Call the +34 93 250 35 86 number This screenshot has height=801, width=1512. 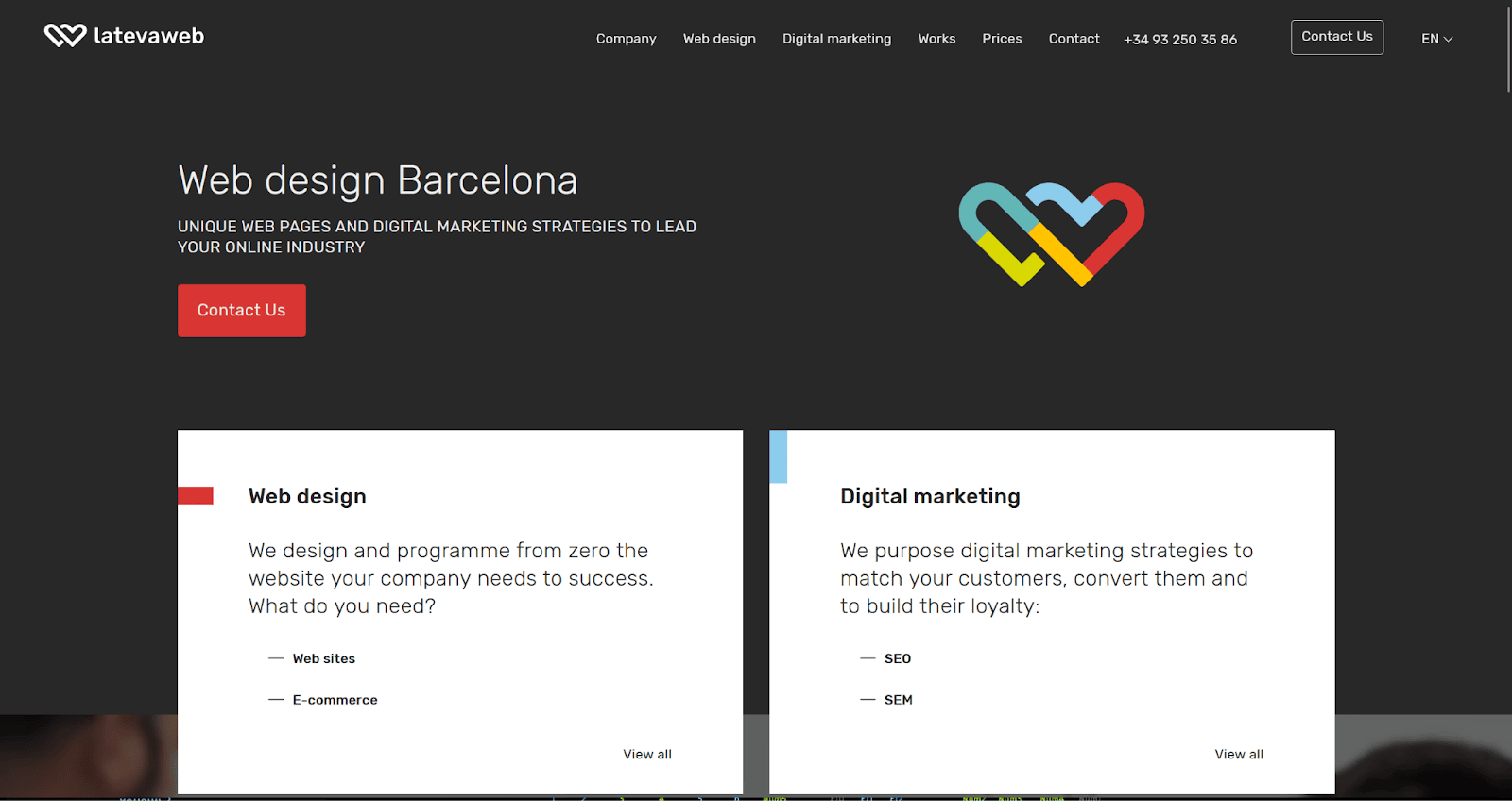pyautogui.click(x=1179, y=40)
